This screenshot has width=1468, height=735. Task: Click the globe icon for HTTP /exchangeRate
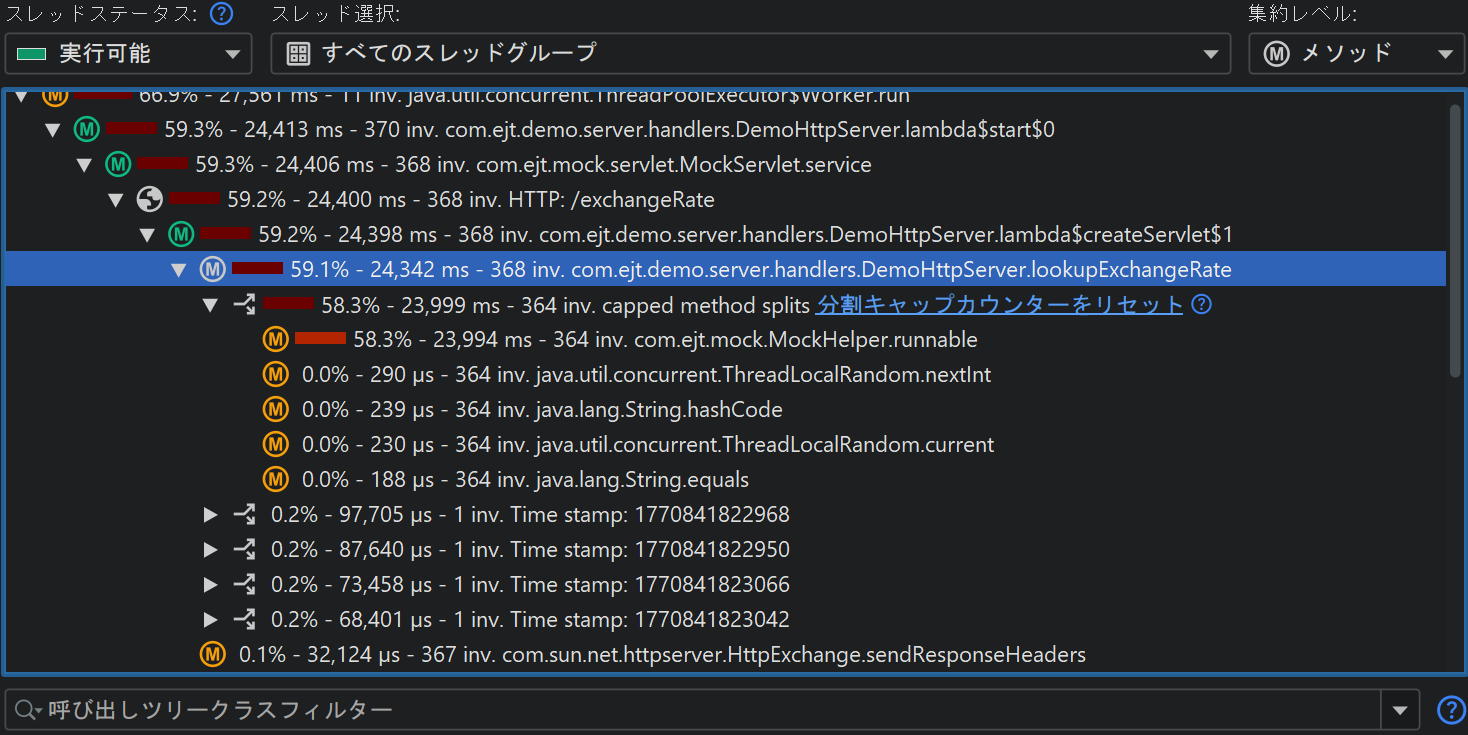pyautogui.click(x=149, y=200)
